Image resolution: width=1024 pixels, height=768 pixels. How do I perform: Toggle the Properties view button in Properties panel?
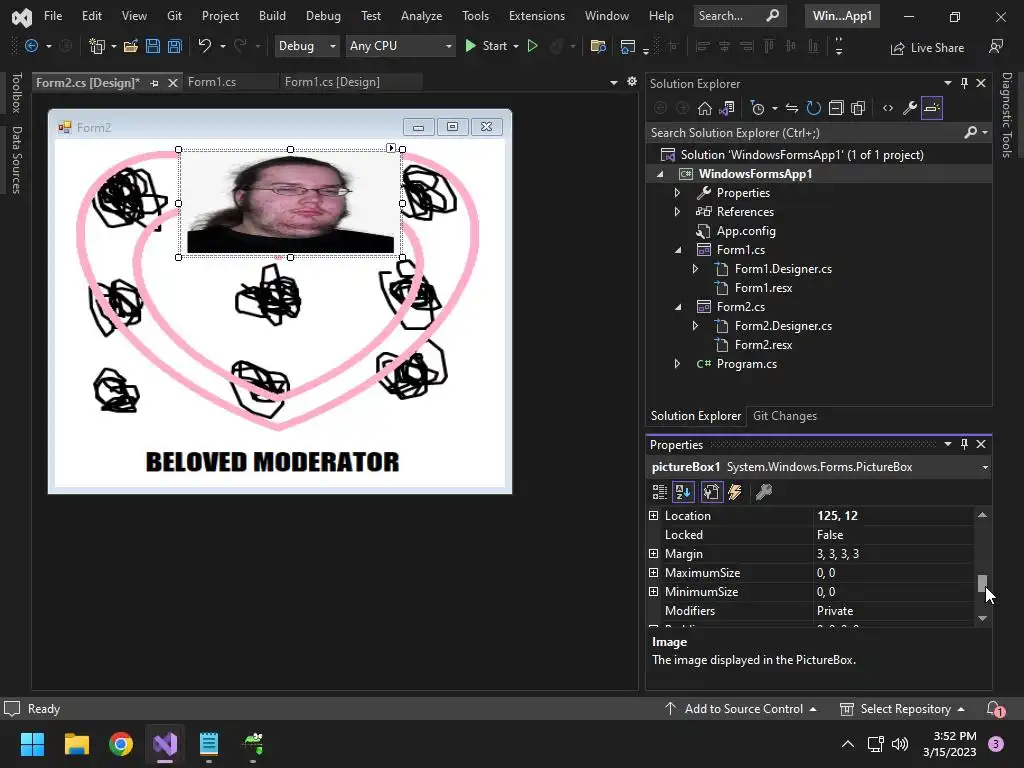coord(712,492)
